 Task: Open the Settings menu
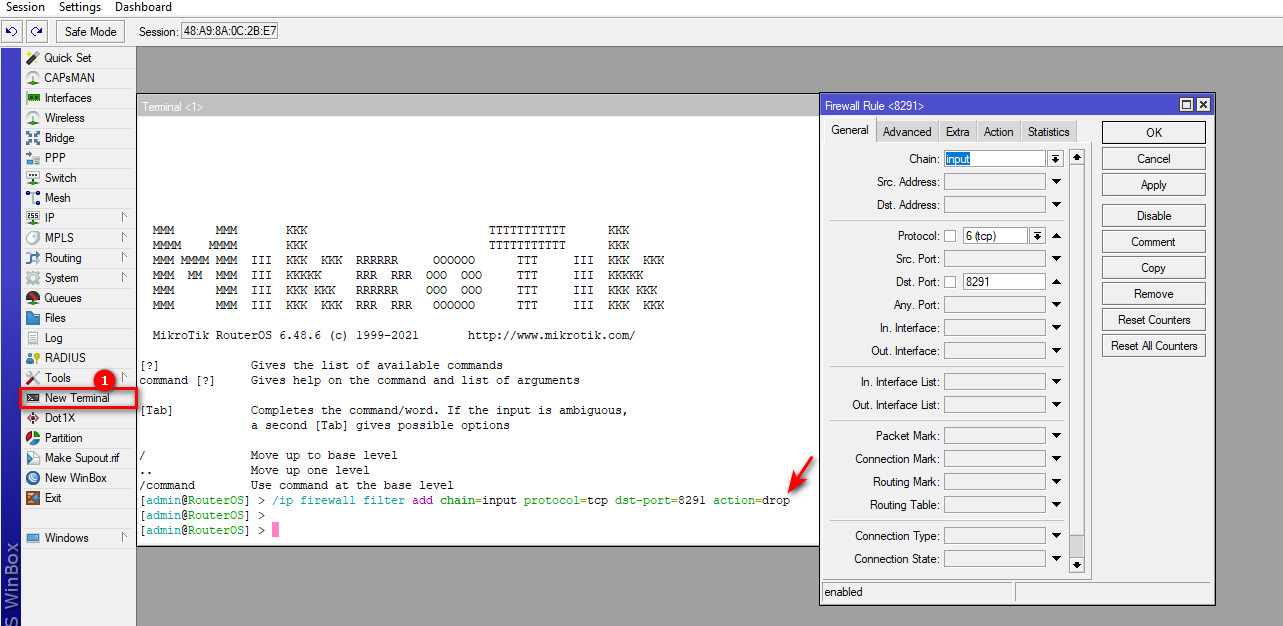pos(80,7)
